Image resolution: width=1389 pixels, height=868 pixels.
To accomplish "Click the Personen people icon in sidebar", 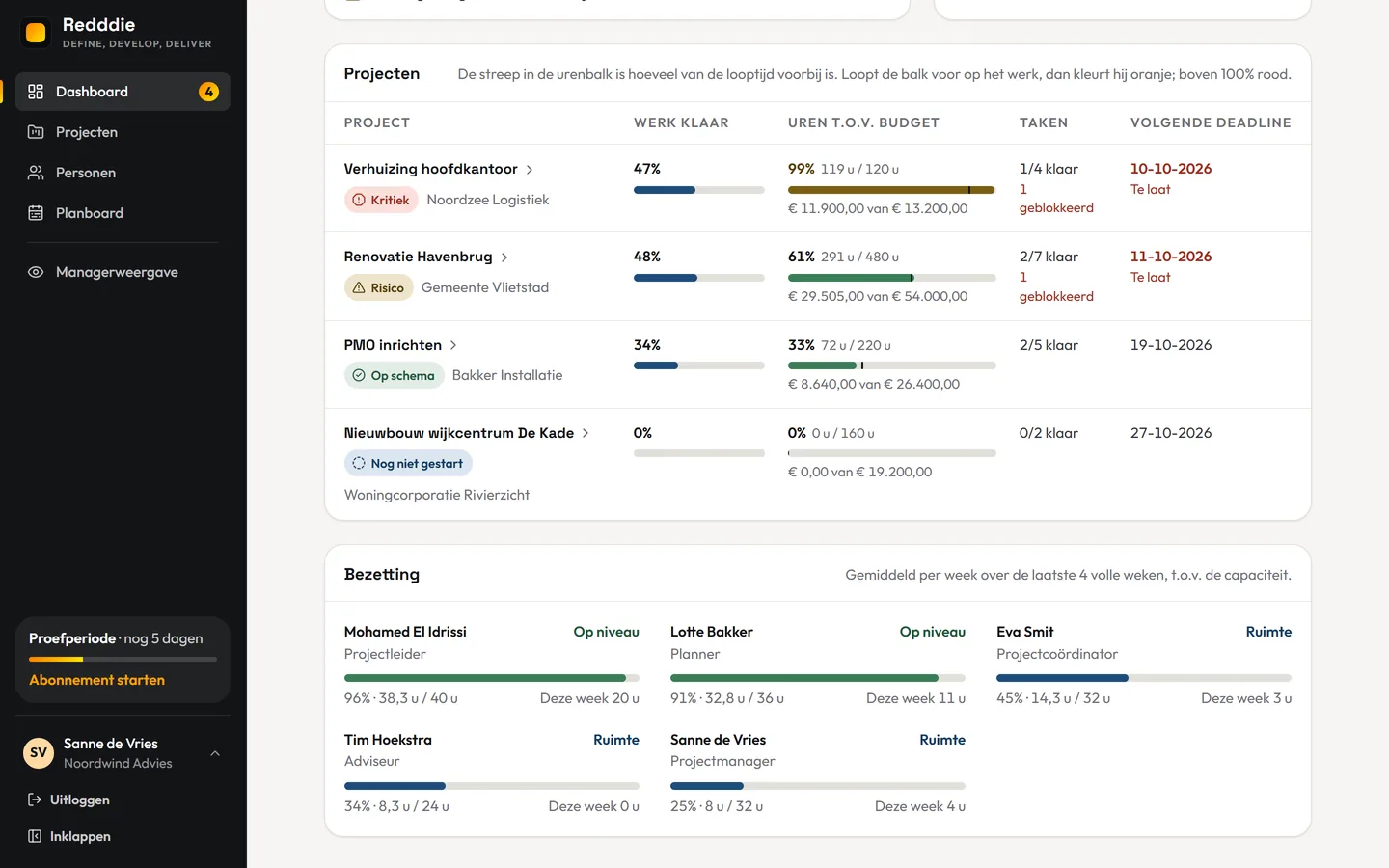I will (36, 173).
